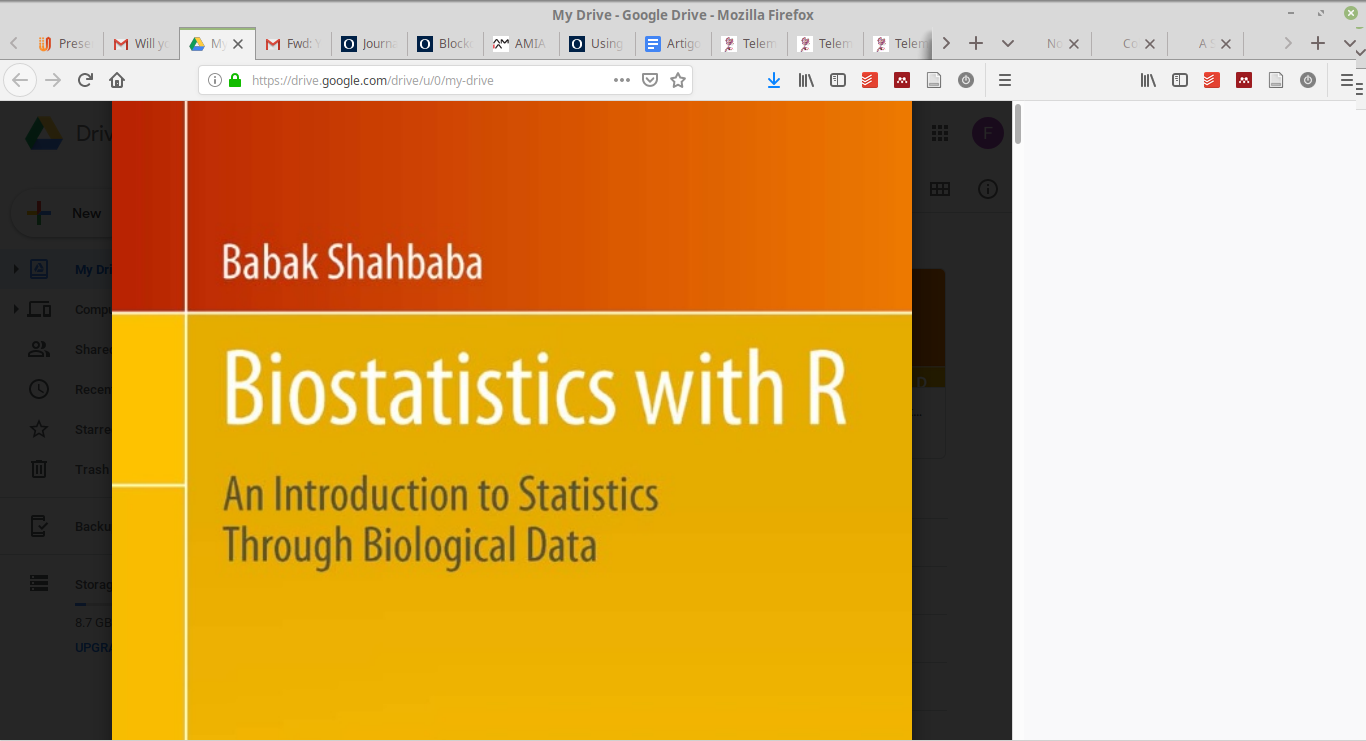
Task: Open page actions three-dot menu
Action: pos(622,80)
